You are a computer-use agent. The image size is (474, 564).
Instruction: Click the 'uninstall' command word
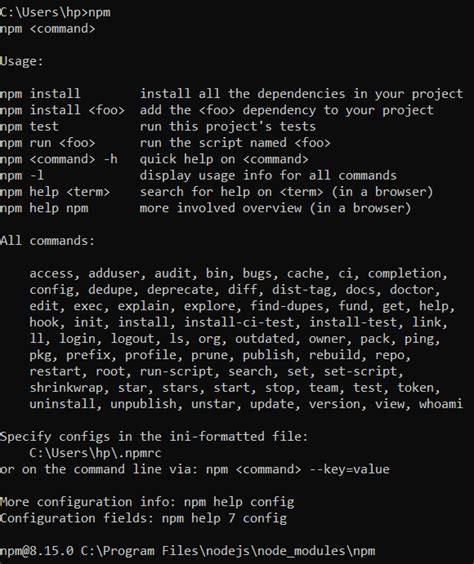click(62, 404)
